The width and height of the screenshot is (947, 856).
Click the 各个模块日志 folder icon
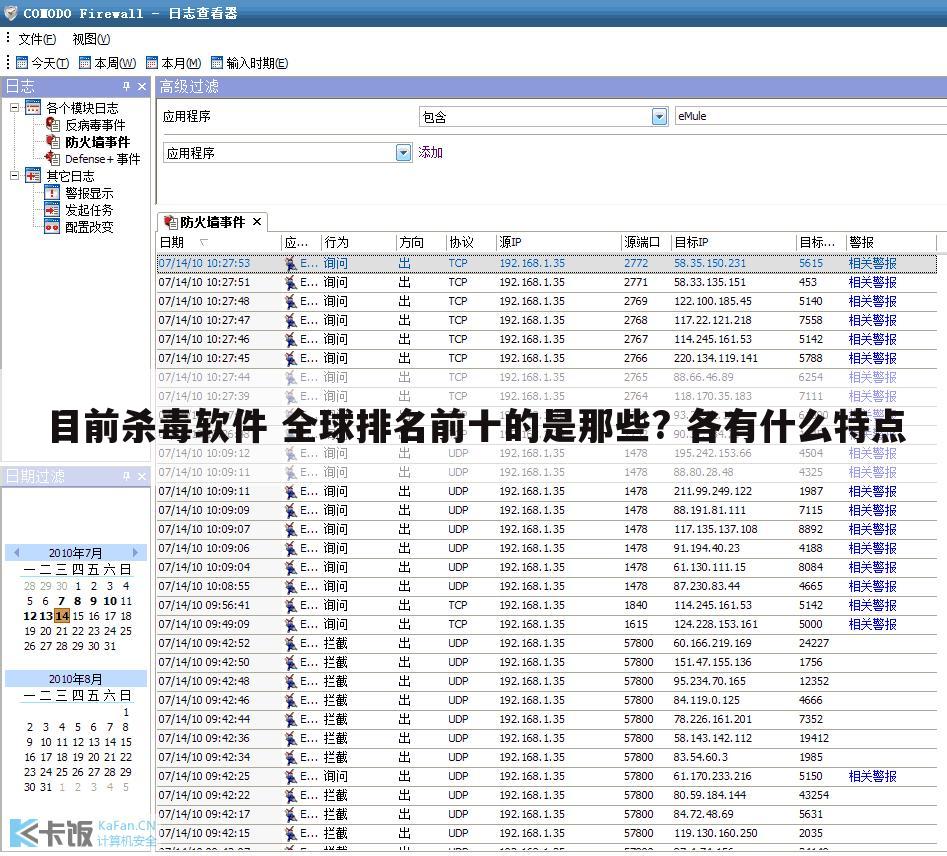click(x=33, y=108)
